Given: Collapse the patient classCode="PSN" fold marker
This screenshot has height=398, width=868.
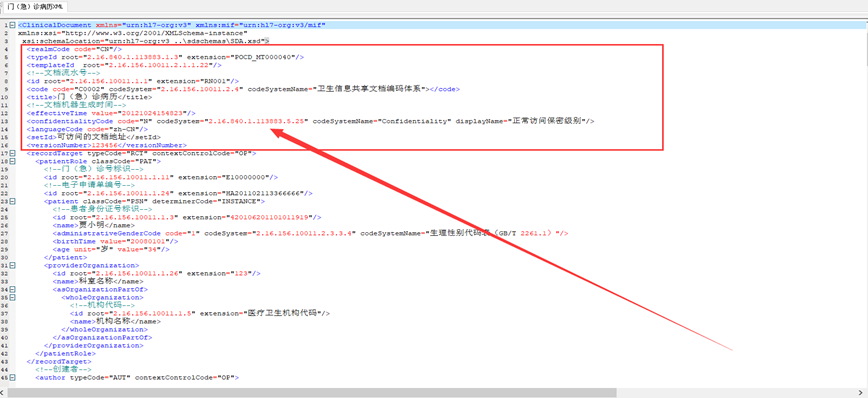Looking at the screenshot, I should [12, 201].
